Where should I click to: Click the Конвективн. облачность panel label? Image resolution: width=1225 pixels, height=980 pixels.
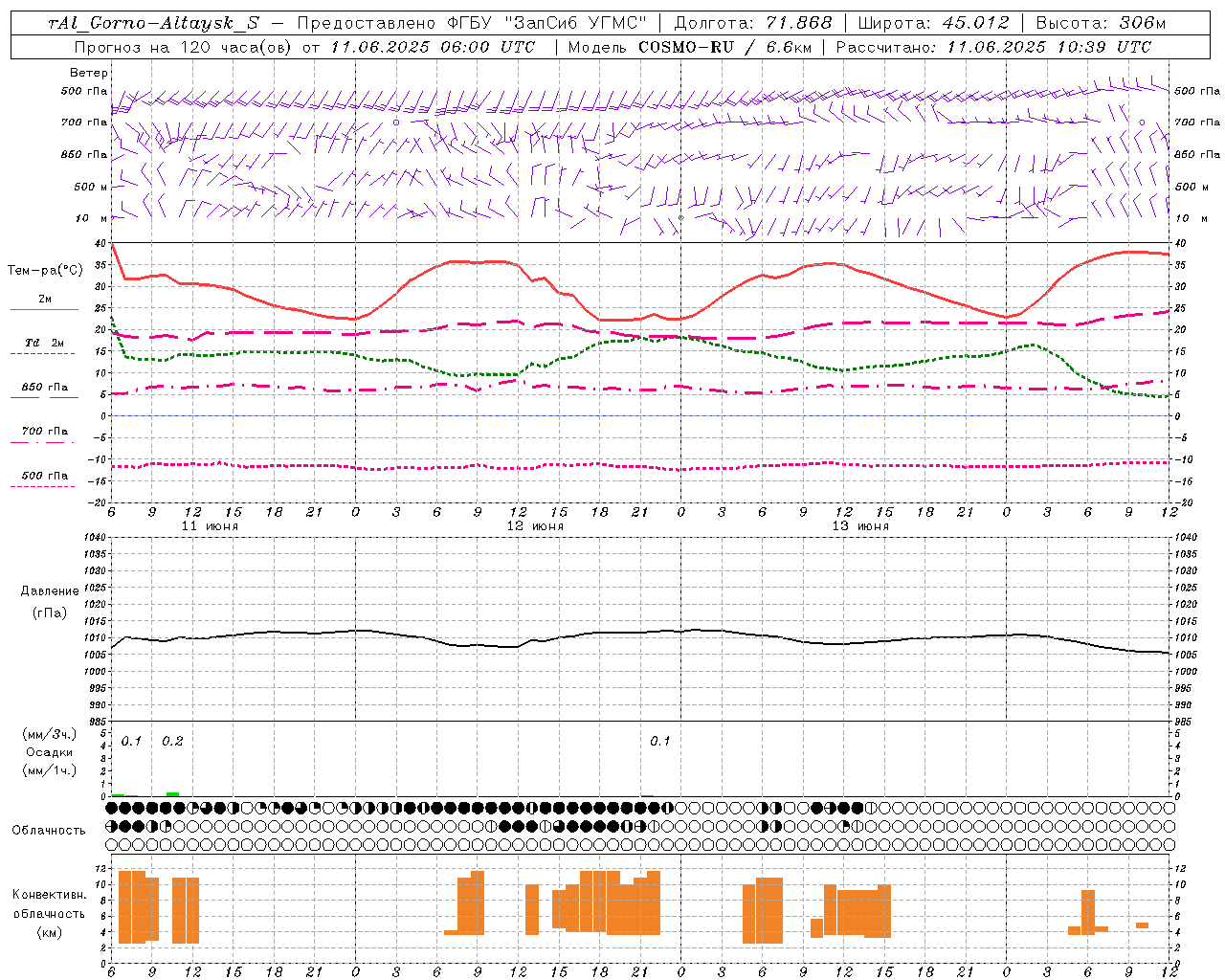coord(49,904)
